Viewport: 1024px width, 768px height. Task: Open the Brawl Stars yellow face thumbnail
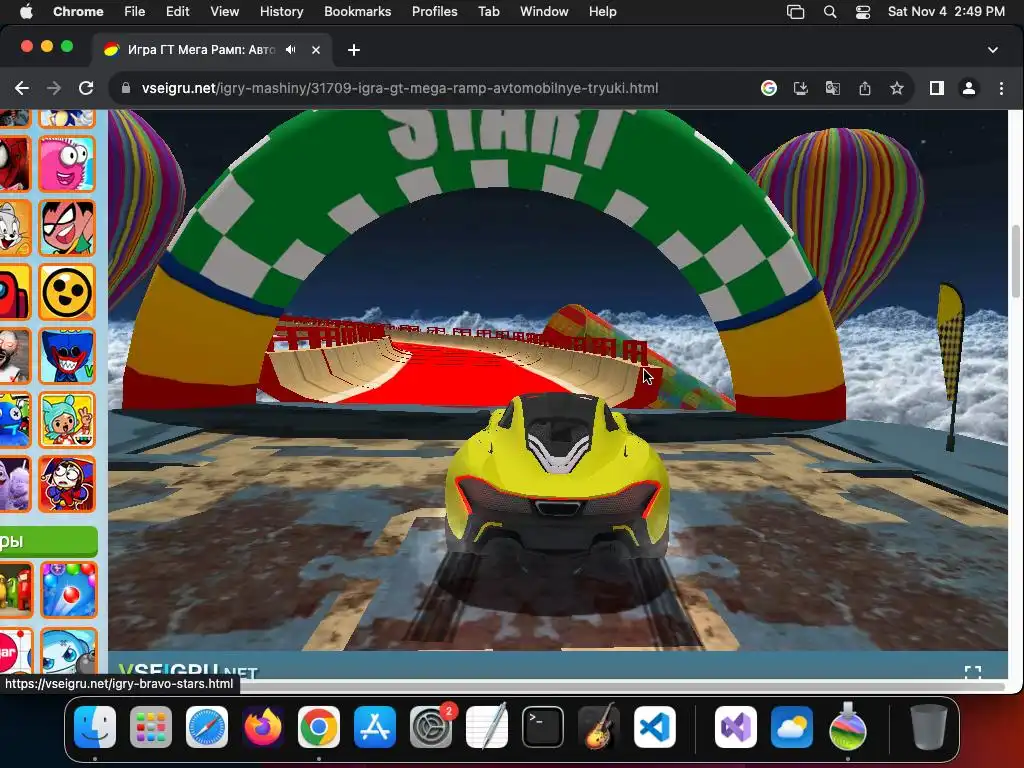67,292
